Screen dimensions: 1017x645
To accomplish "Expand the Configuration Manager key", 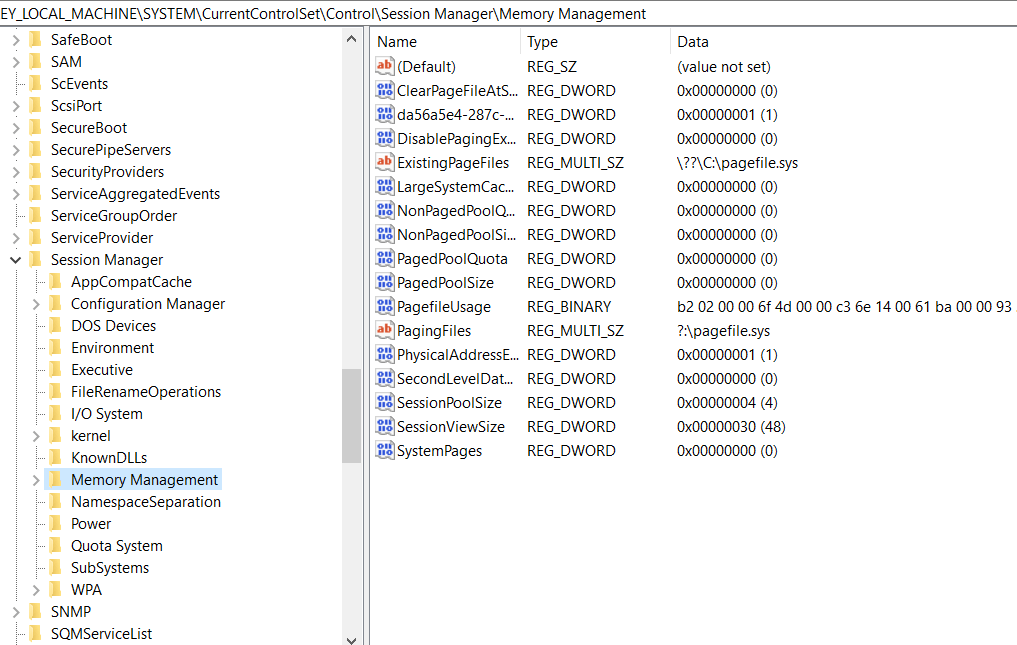I will pyautogui.click(x=36, y=304).
